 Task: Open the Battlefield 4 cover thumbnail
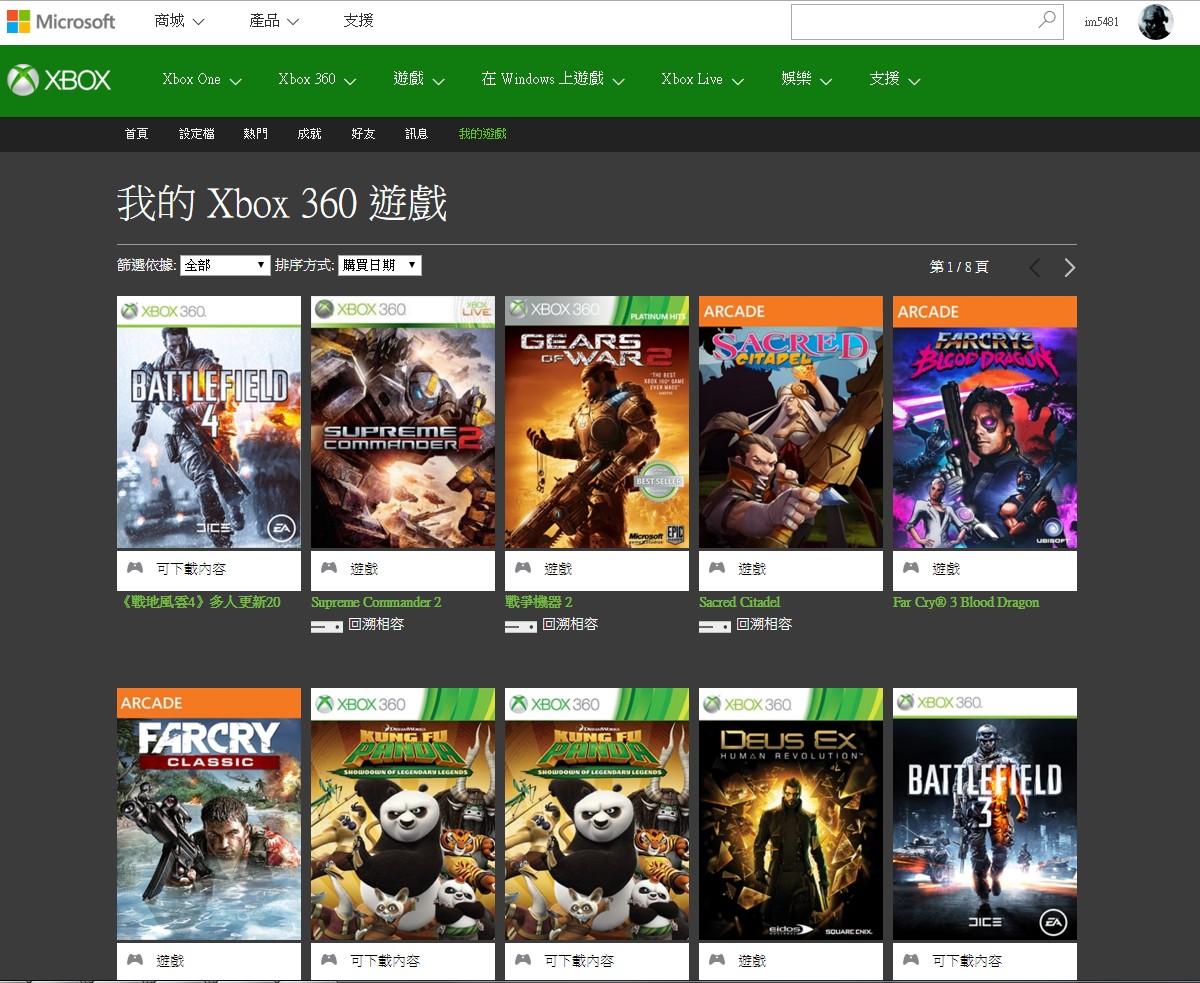(x=208, y=422)
